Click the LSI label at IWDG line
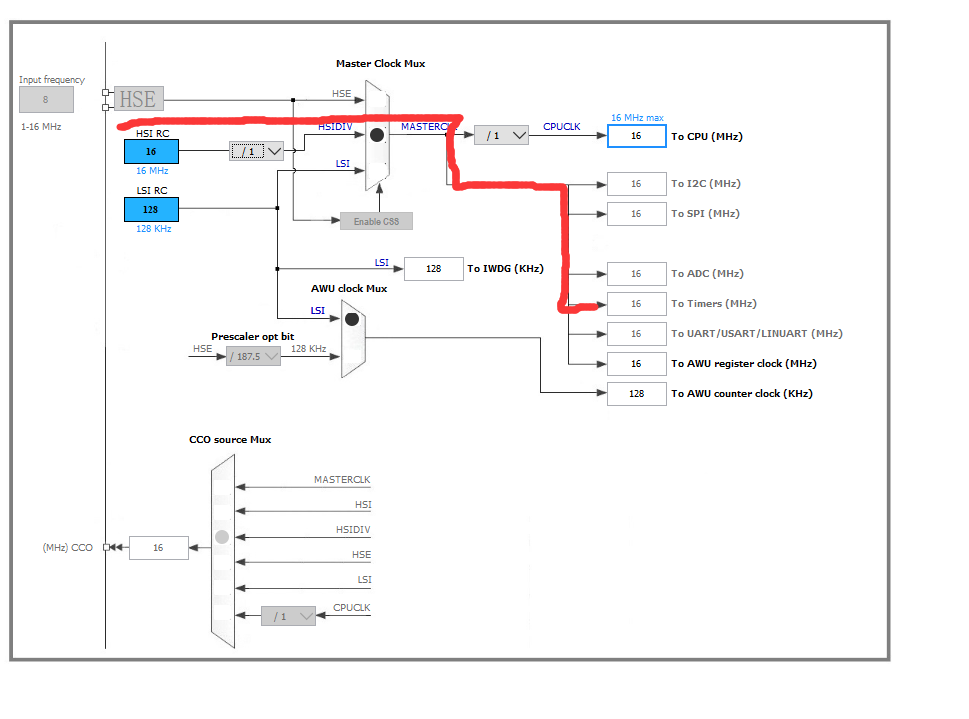 tap(382, 263)
